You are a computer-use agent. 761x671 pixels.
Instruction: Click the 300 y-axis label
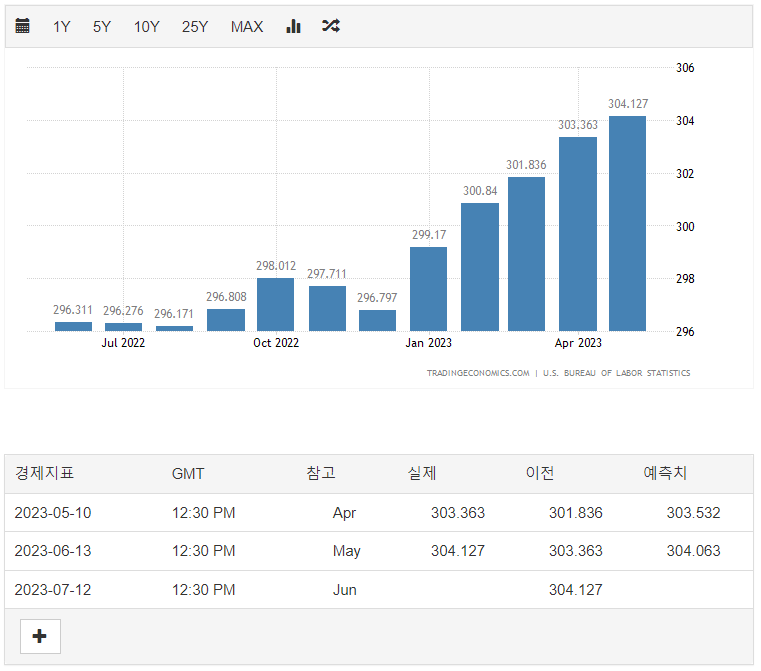click(x=685, y=227)
